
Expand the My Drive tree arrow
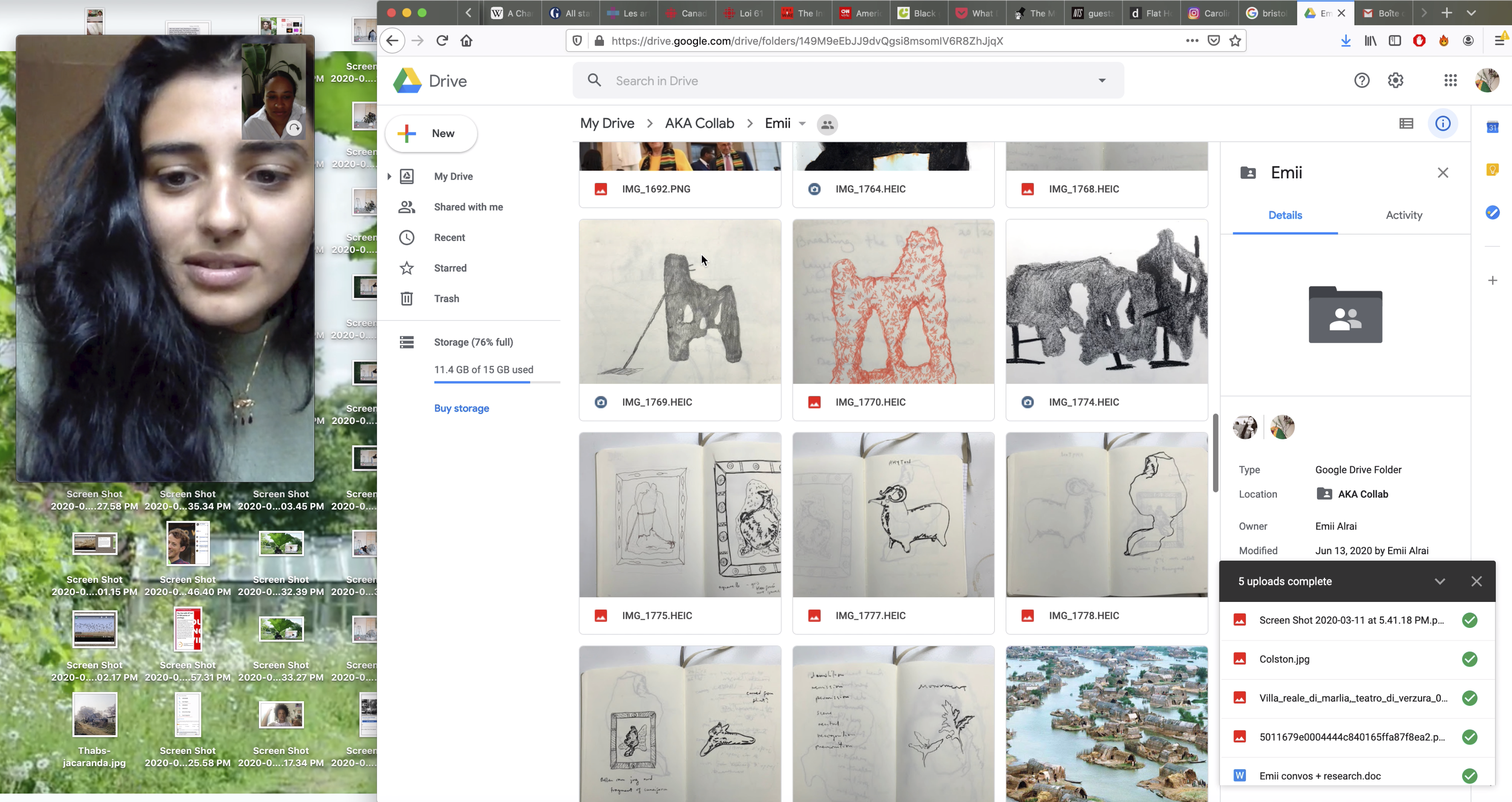pyautogui.click(x=388, y=176)
